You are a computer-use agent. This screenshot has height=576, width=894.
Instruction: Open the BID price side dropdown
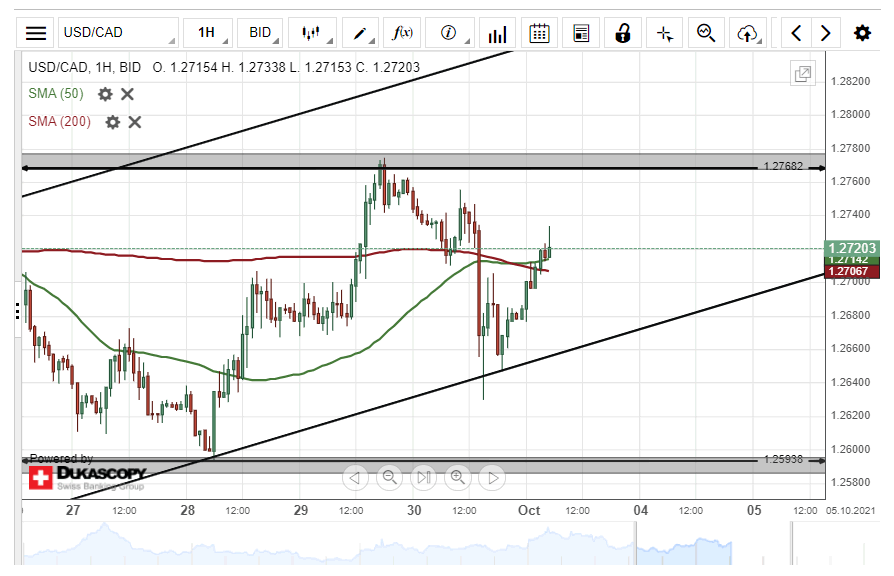click(x=261, y=33)
